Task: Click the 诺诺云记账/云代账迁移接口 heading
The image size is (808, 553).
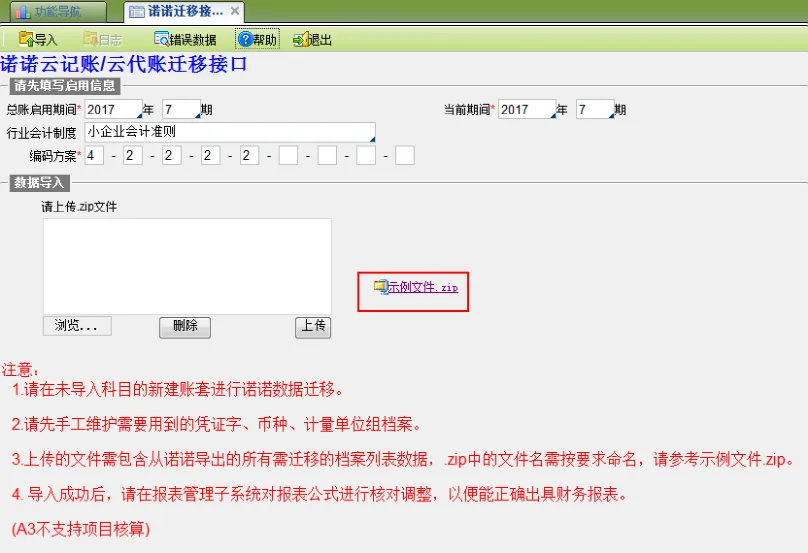Action: pyautogui.click(x=124, y=64)
